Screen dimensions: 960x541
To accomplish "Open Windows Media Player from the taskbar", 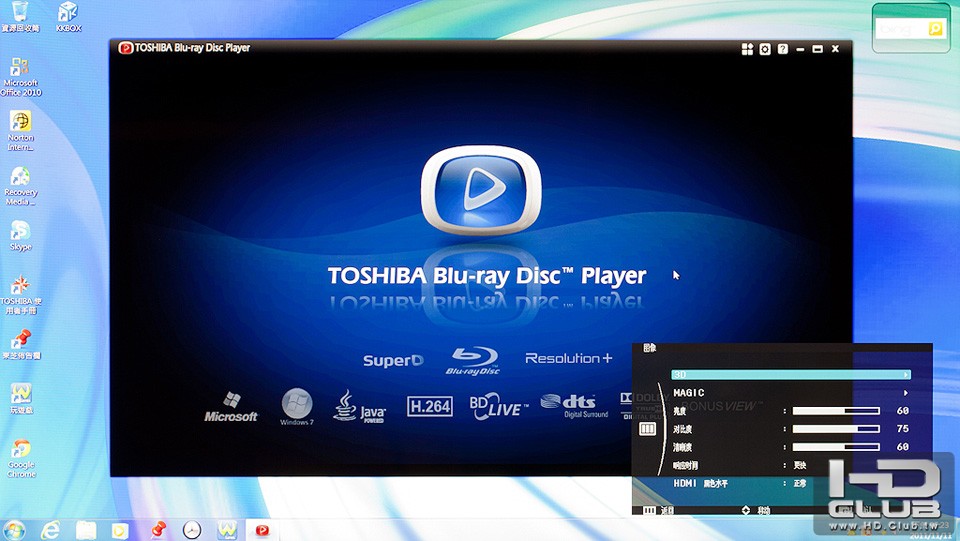I will coord(120,530).
